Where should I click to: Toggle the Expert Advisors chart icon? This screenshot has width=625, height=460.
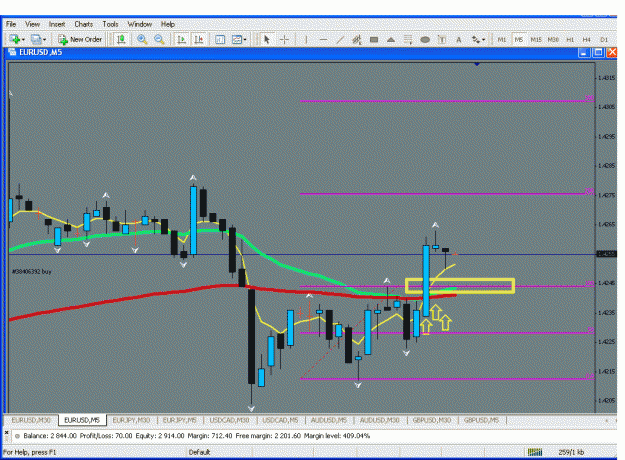click(121, 39)
